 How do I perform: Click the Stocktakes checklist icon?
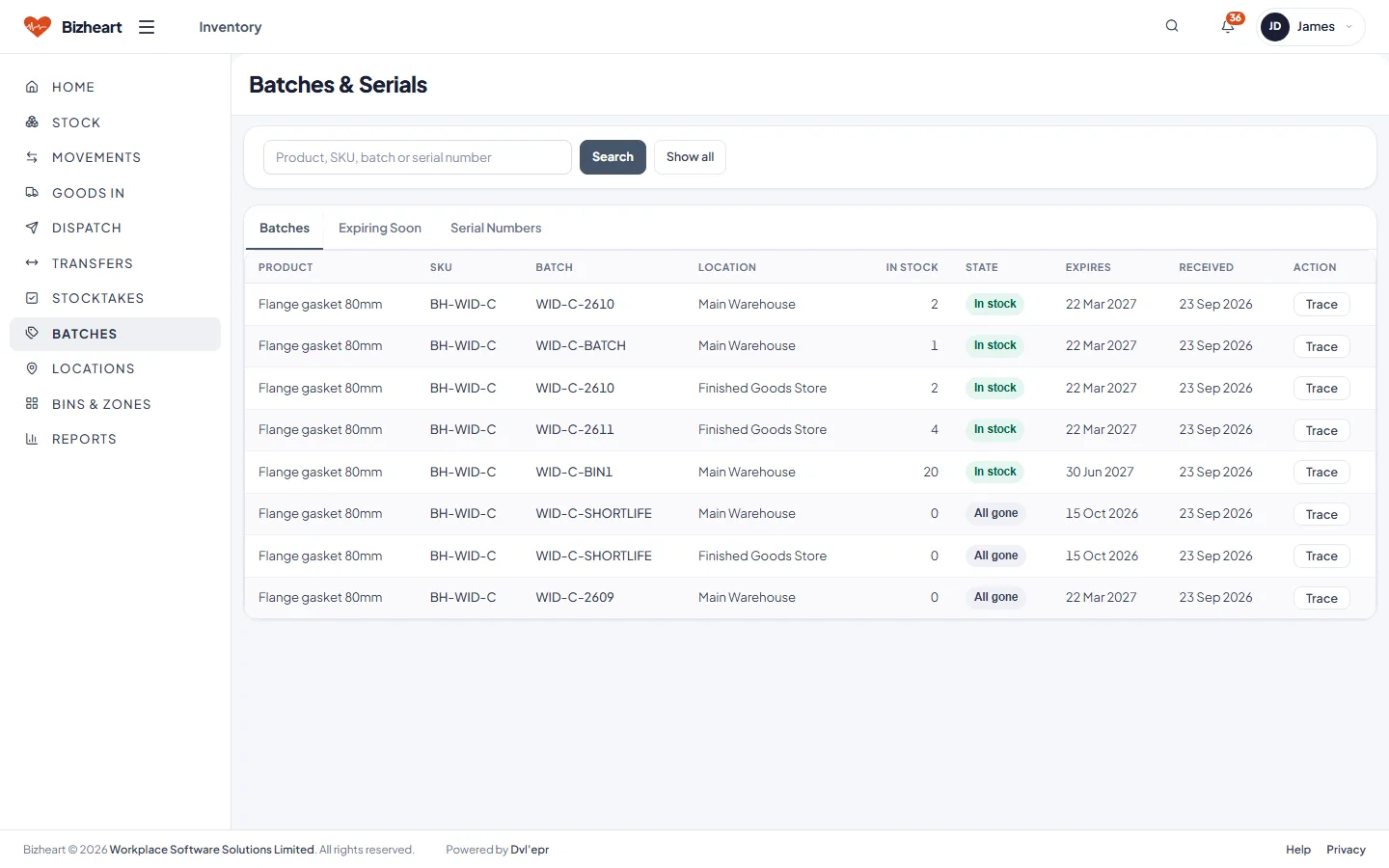pyautogui.click(x=32, y=298)
